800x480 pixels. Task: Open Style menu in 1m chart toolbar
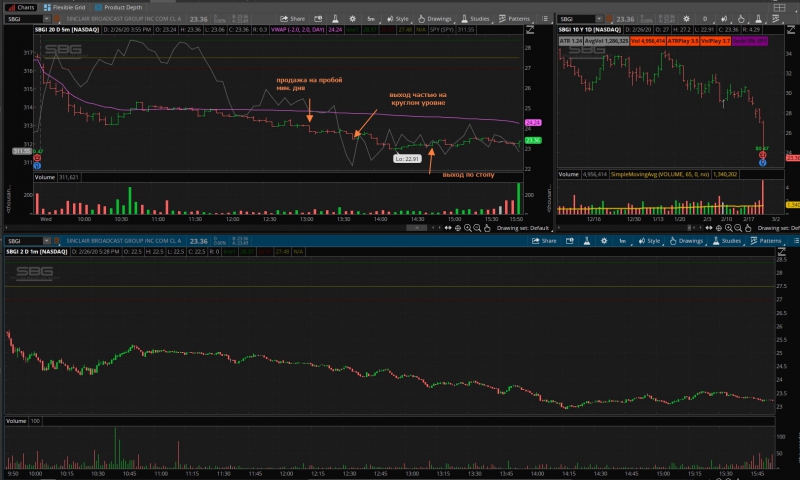click(x=649, y=241)
